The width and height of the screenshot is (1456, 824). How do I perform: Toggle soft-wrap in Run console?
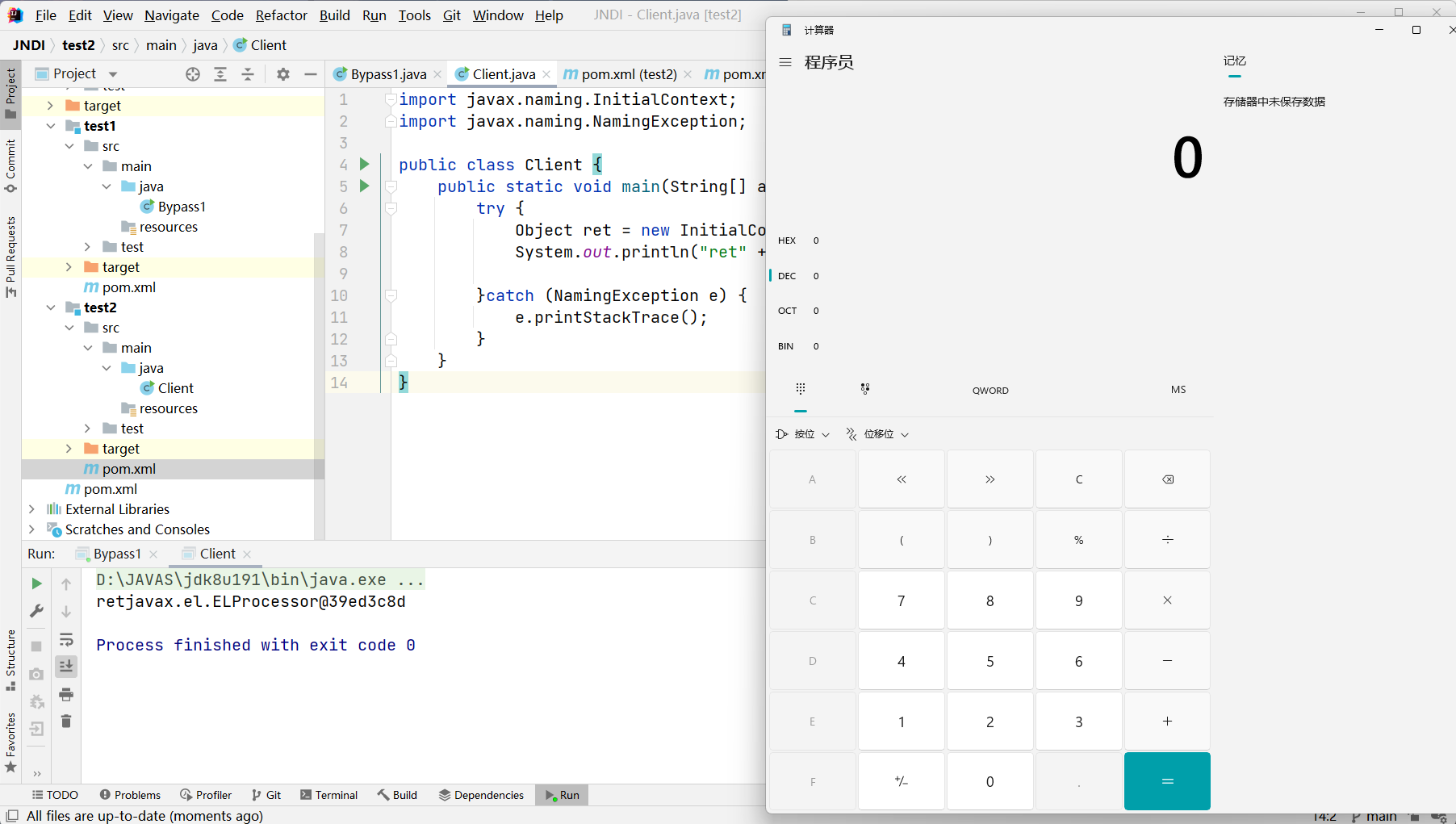(66, 640)
